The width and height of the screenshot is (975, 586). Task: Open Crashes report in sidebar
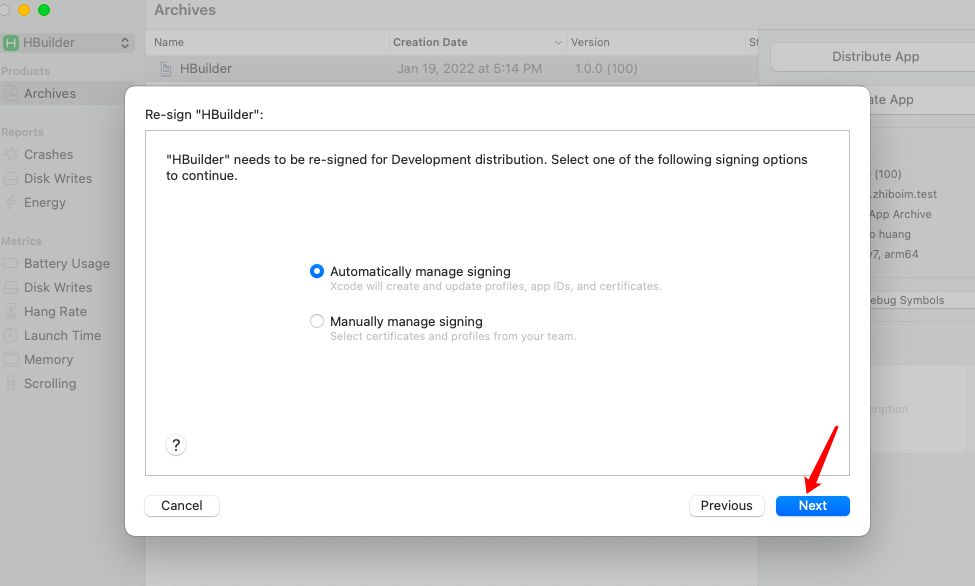pyautogui.click(x=49, y=154)
